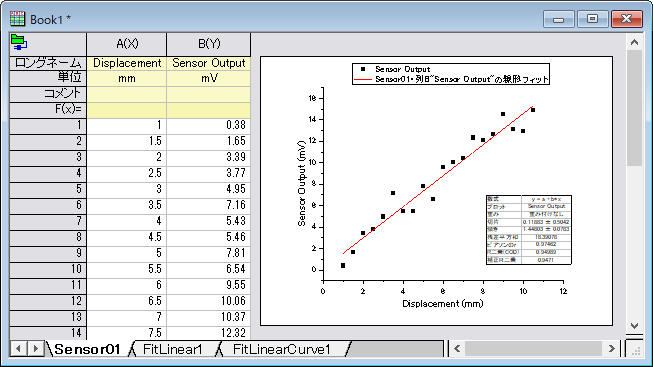Click cell with value 0.38

coord(209,125)
